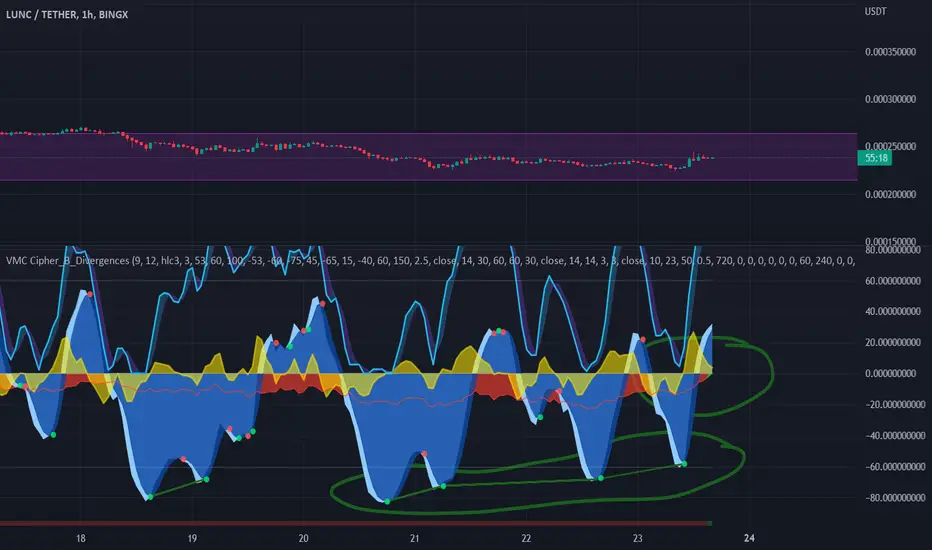
Task: Click date 20 on the time axis
Action: tap(303, 539)
